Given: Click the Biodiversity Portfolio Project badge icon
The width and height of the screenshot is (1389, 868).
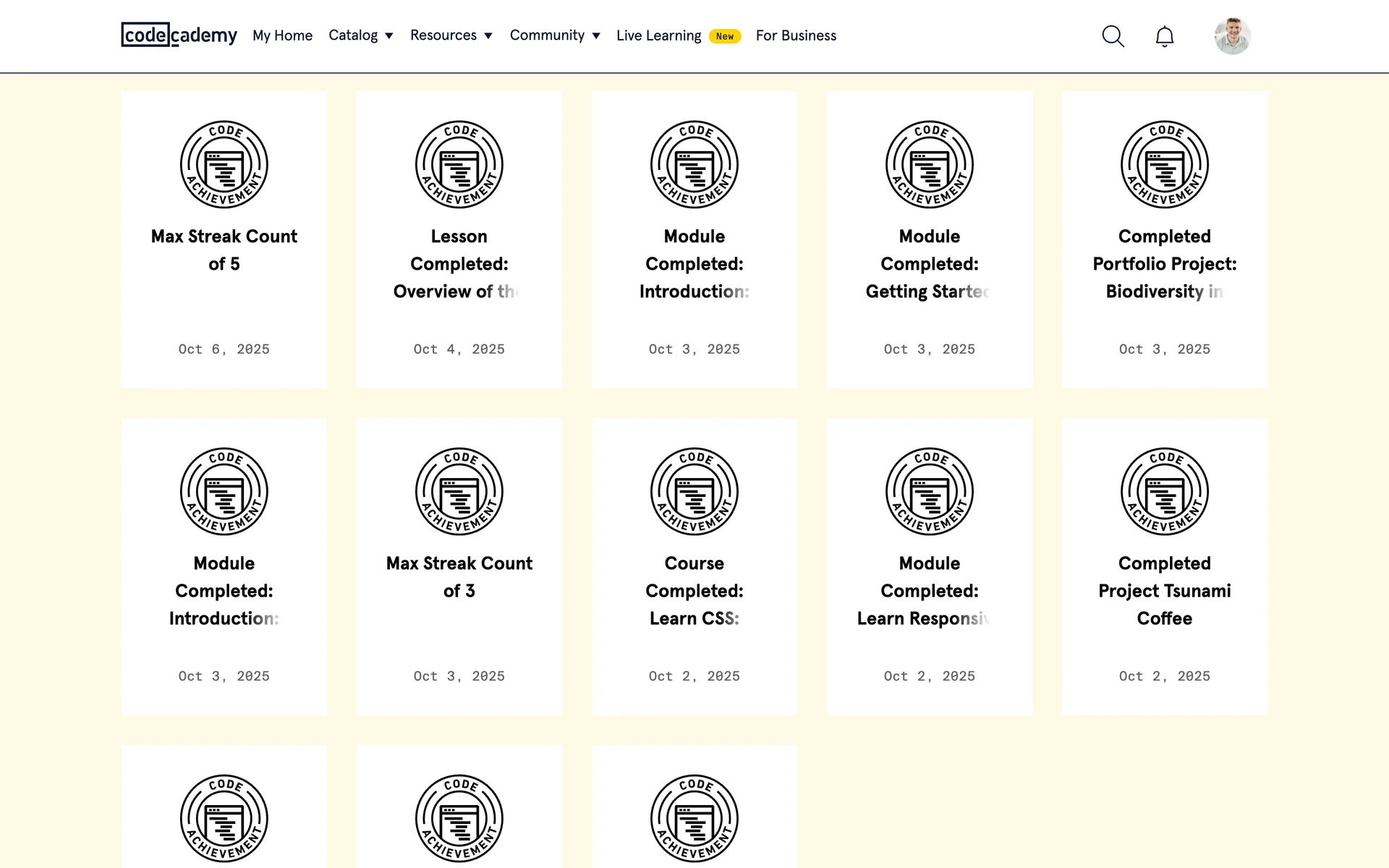Looking at the screenshot, I should coord(1164,165).
